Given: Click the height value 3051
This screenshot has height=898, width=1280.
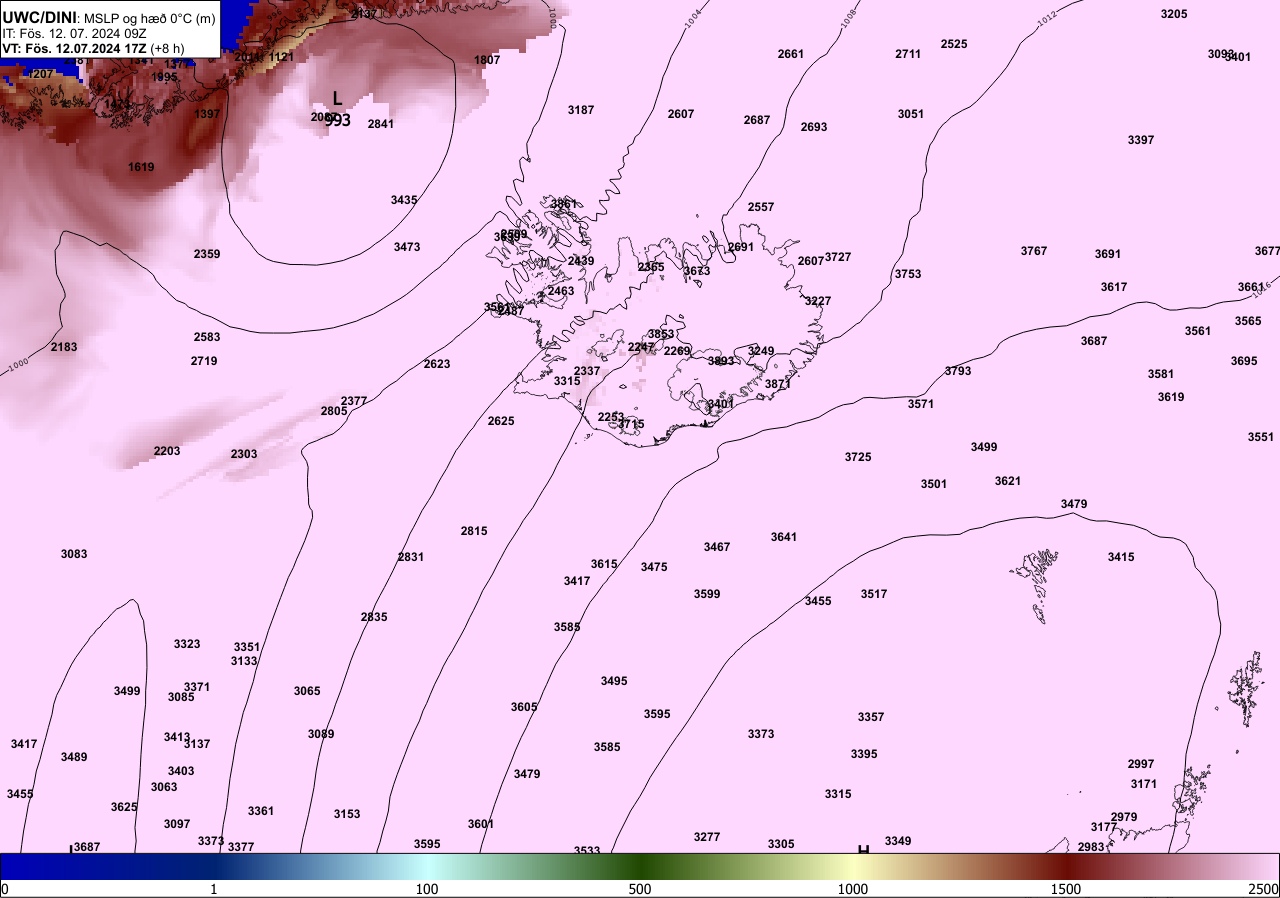Looking at the screenshot, I should click(x=911, y=114).
